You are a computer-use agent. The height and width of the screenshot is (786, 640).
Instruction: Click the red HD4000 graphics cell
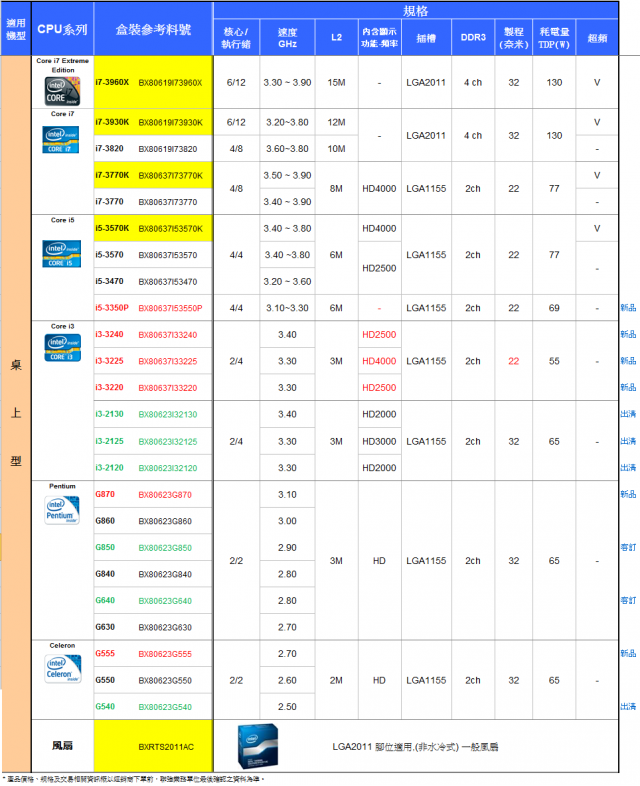click(x=379, y=361)
